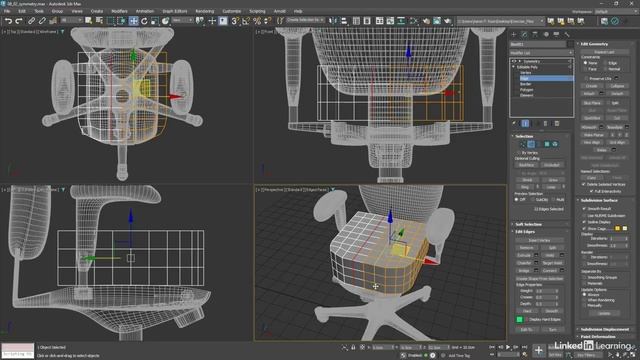Activate the Select and Scale tool
640x360 pixels.
tap(154, 21)
